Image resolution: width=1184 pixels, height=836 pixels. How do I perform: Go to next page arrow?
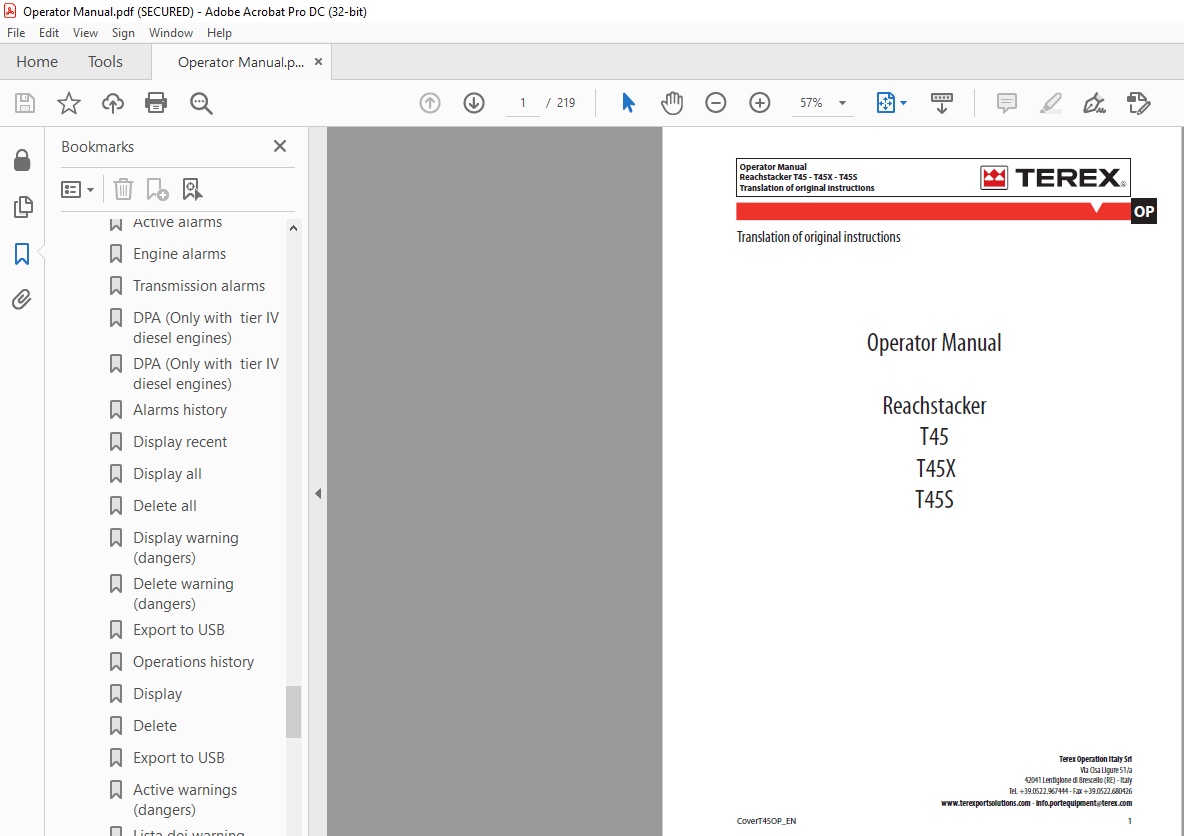[x=474, y=103]
